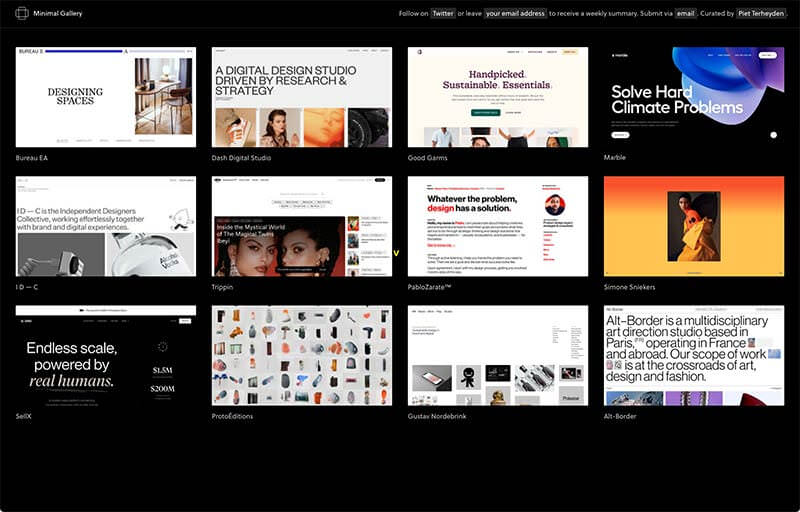Open the Minimal Gallery home link
The image size is (800, 512).
[x=58, y=13]
